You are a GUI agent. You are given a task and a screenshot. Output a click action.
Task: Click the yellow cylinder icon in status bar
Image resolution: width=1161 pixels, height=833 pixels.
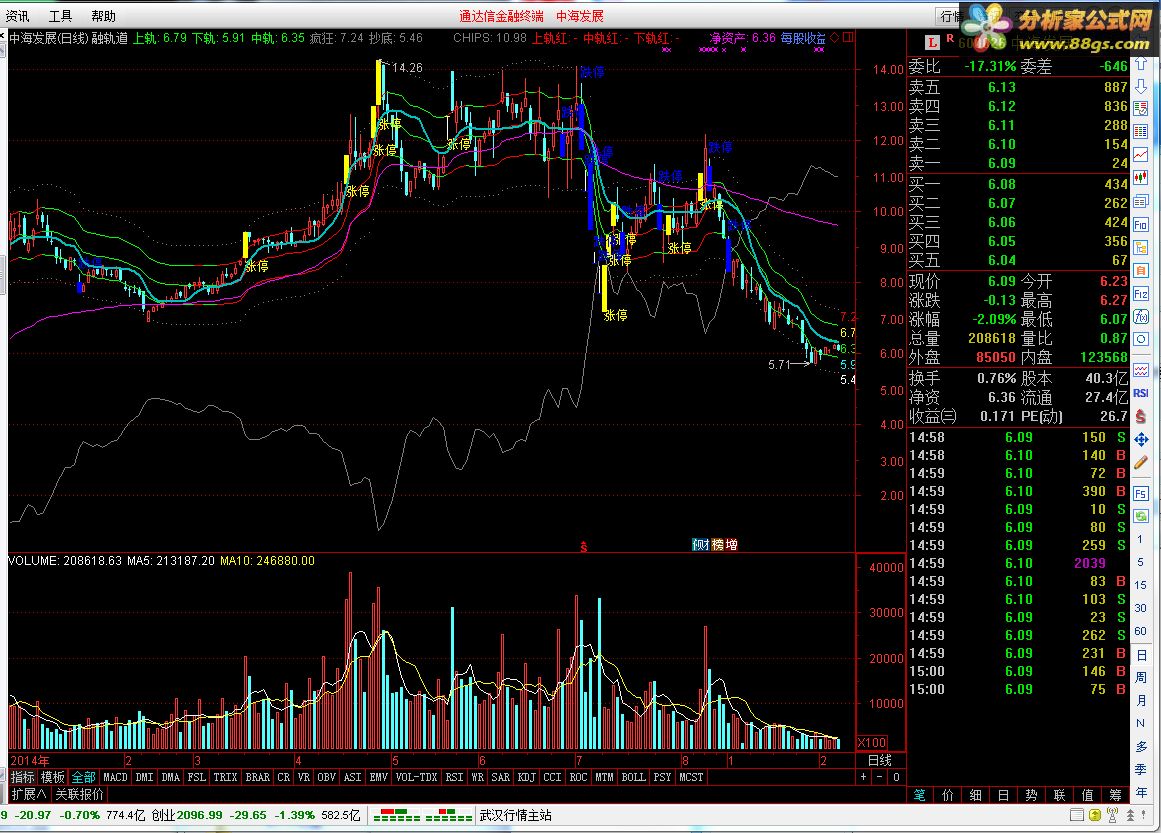[x=1095, y=815]
